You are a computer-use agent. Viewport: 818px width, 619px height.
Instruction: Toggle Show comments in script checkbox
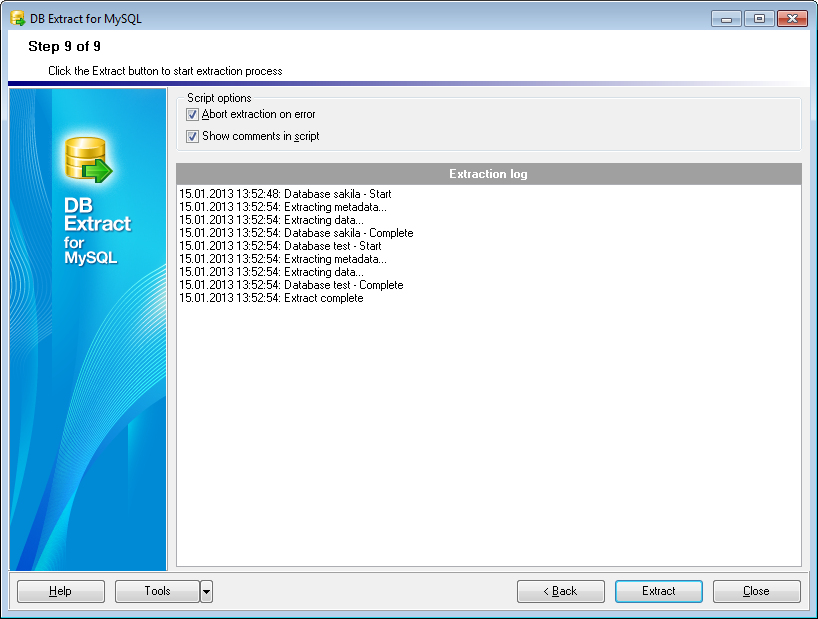coord(193,136)
